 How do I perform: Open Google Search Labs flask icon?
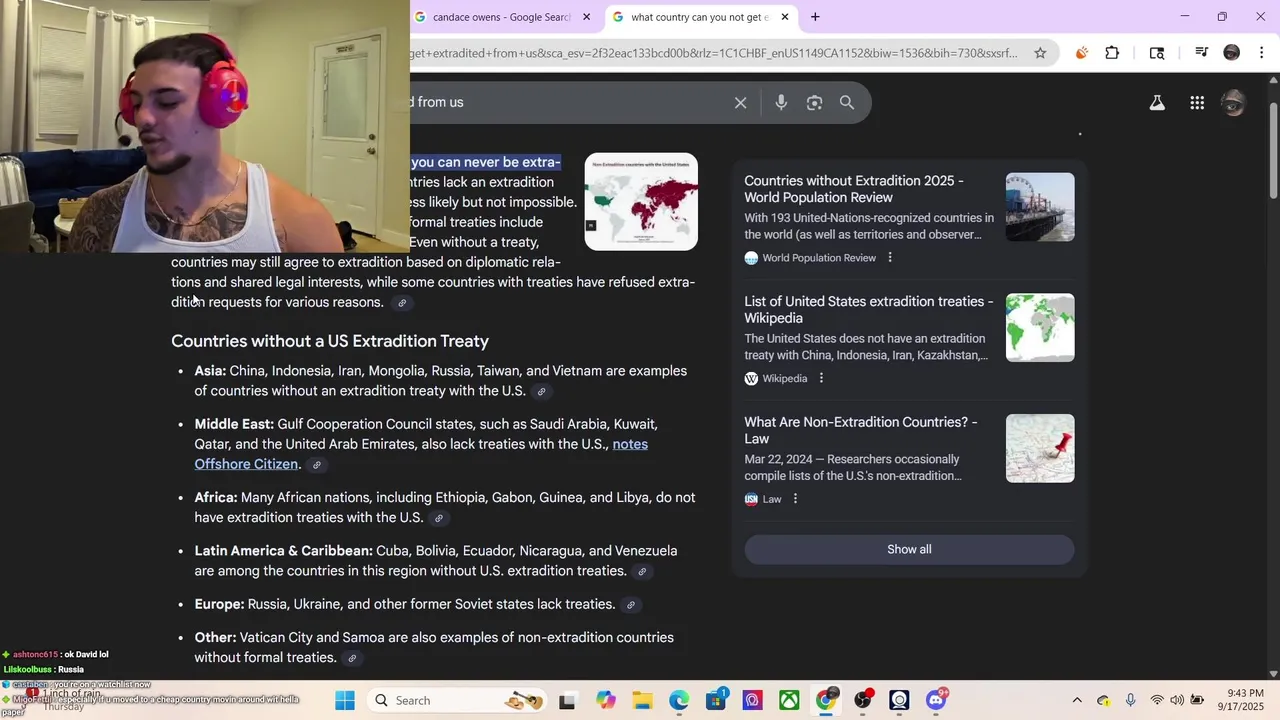coord(1157,102)
